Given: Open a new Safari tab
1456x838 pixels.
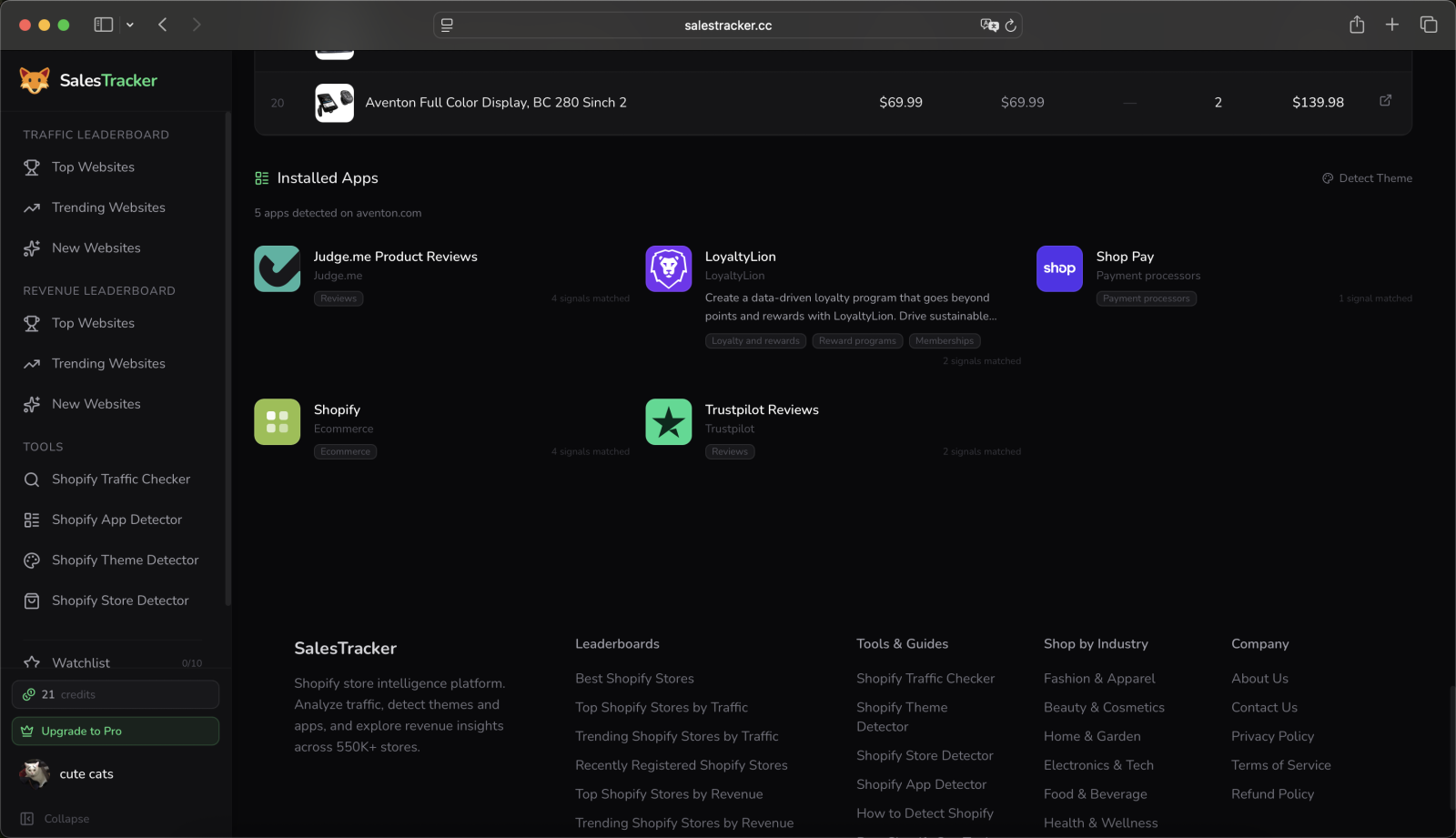Looking at the screenshot, I should coord(1392,25).
